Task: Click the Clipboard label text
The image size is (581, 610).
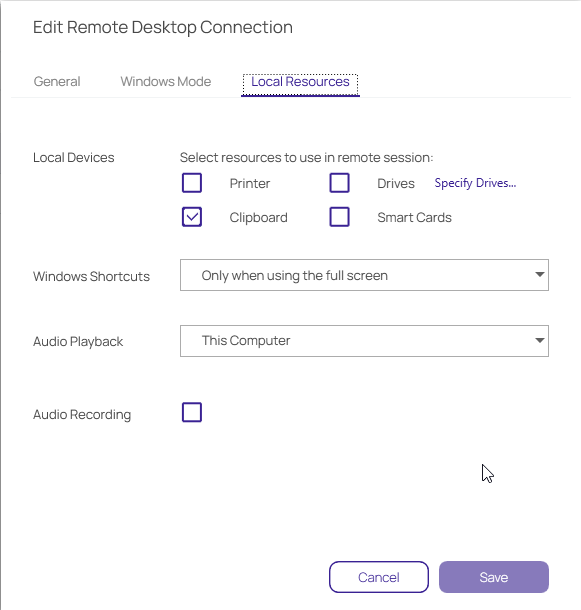Action: [x=258, y=217]
